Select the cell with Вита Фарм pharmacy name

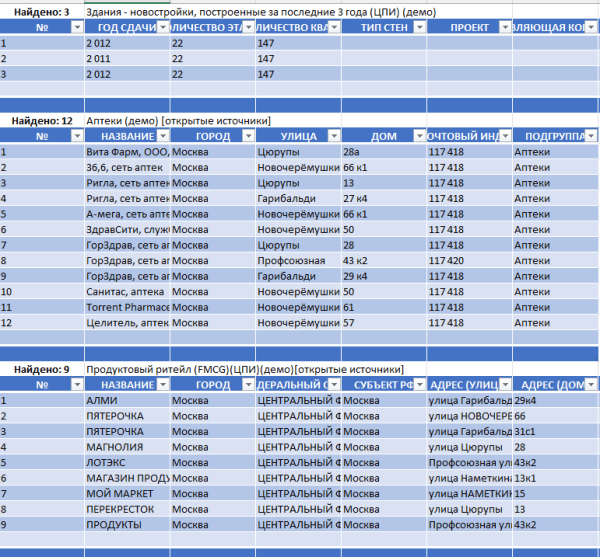point(126,152)
